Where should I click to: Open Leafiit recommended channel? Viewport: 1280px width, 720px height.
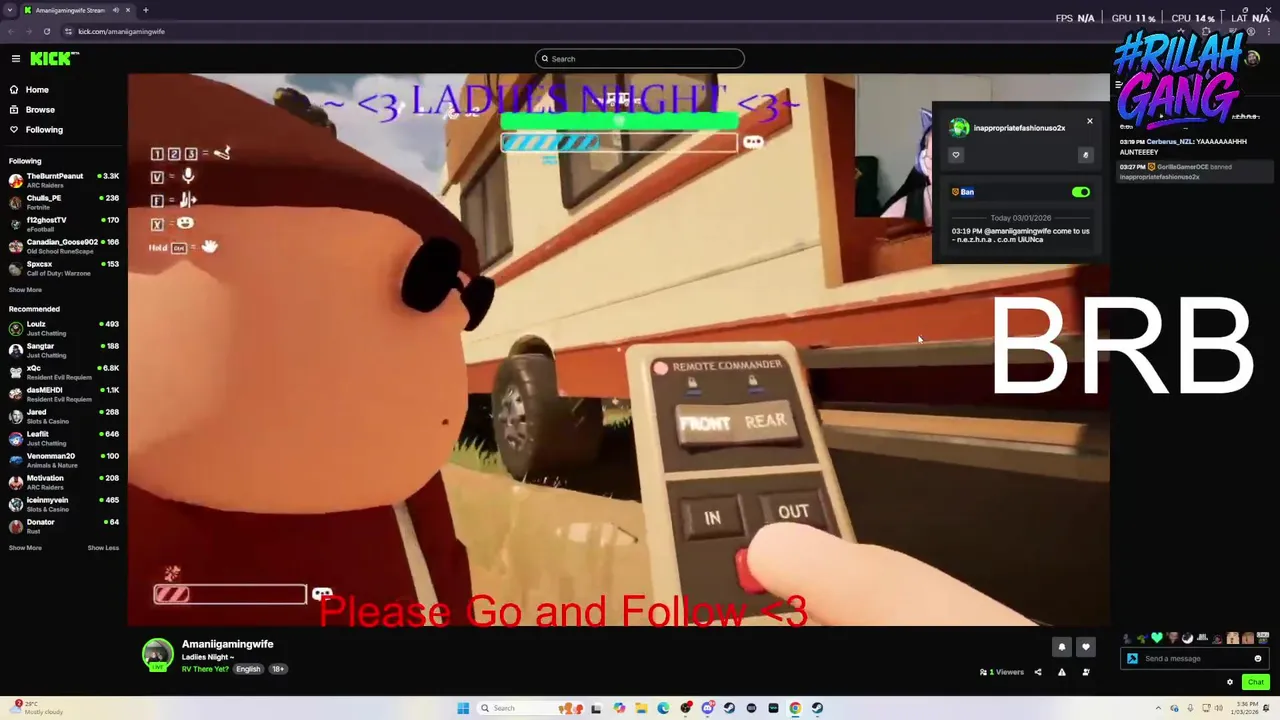[64, 438]
